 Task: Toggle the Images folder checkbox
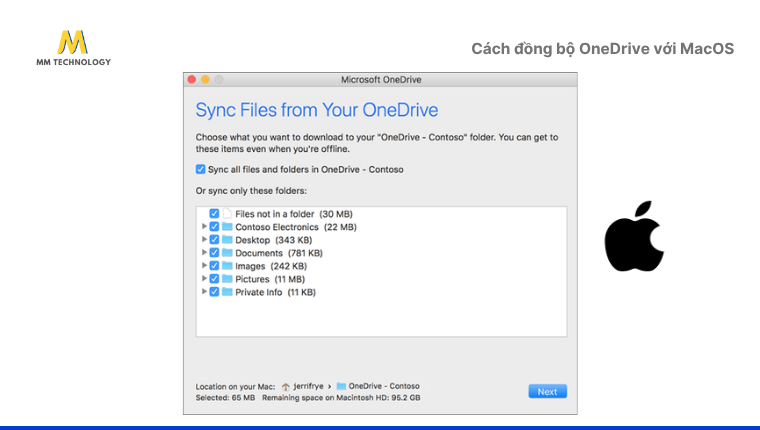coord(214,266)
